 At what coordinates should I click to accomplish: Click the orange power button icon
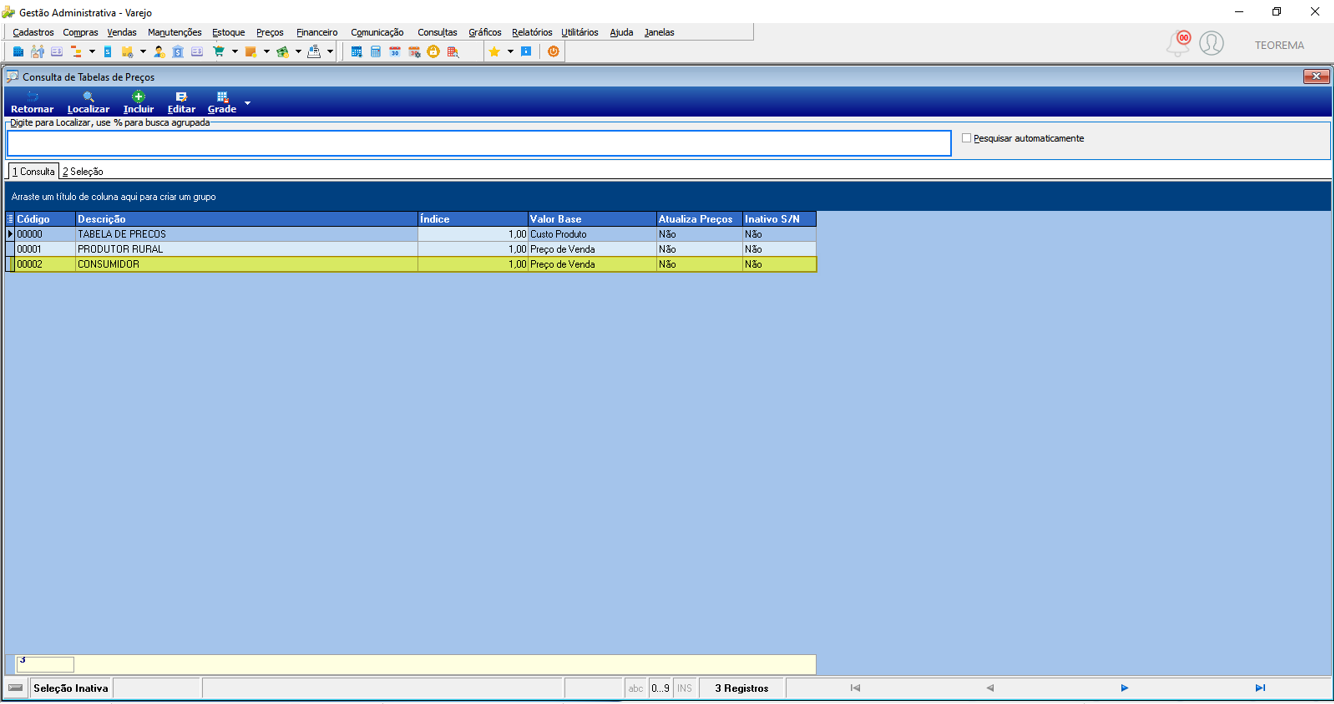(x=553, y=51)
